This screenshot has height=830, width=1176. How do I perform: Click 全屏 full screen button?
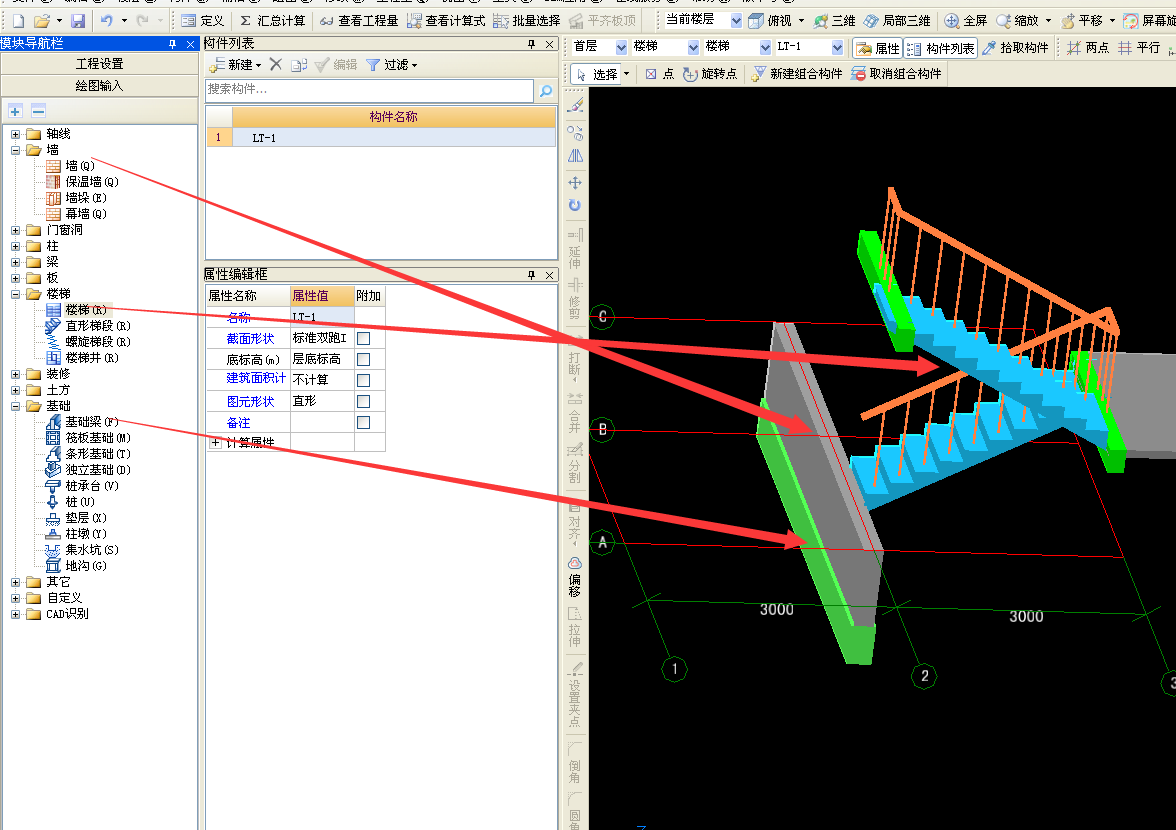point(965,21)
